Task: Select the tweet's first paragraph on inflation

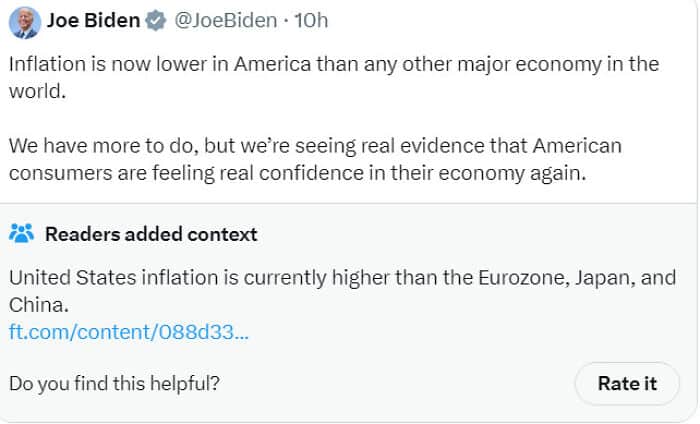Action: [x=334, y=78]
